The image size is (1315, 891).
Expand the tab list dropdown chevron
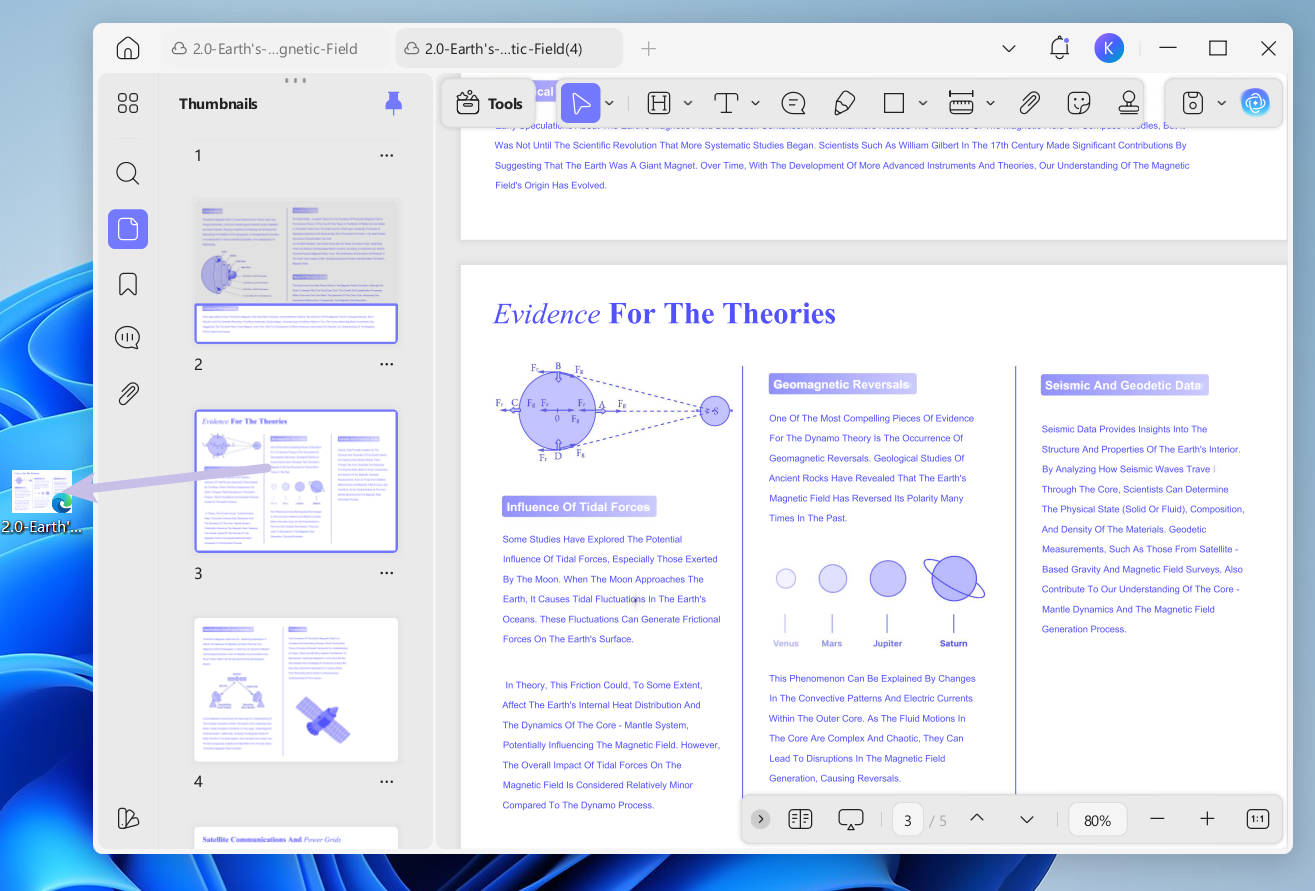1008,48
